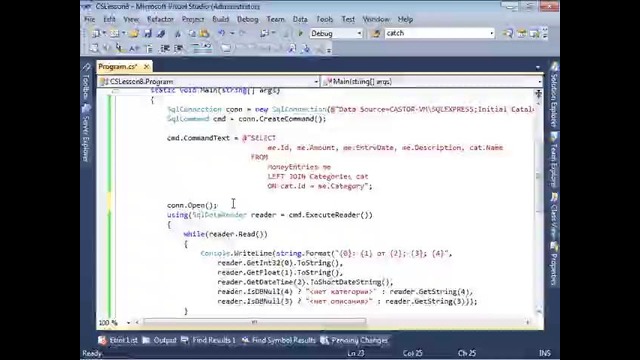Open the Team Explorer side tab
This screenshot has height=360, width=640.
(x=554, y=160)
